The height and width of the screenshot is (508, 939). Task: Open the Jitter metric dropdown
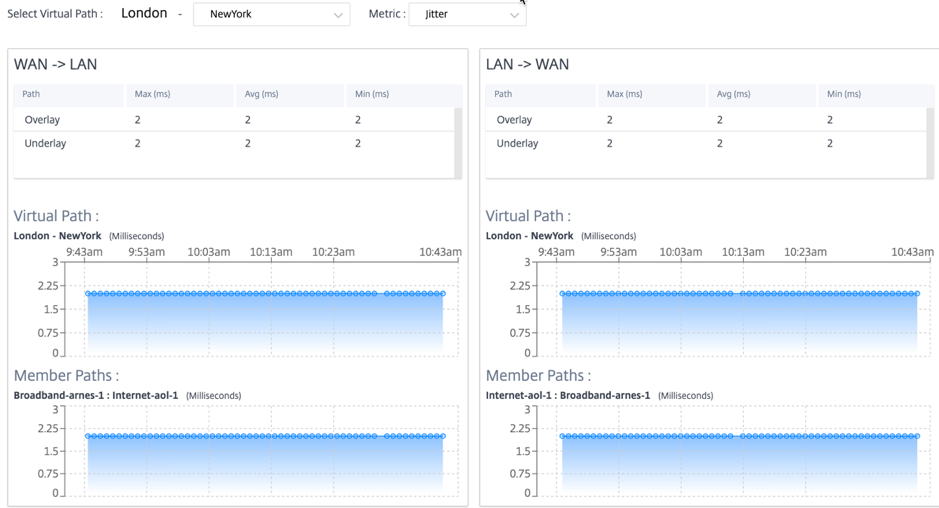pos(467,14)
